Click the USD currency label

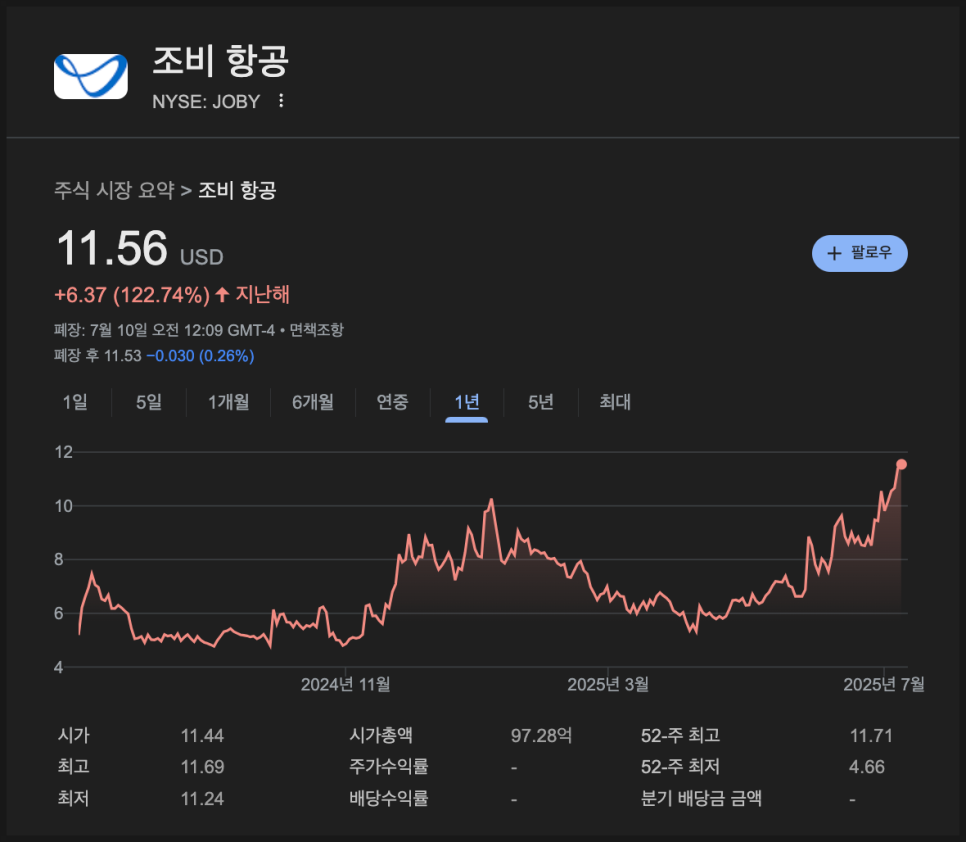point(201,257)
